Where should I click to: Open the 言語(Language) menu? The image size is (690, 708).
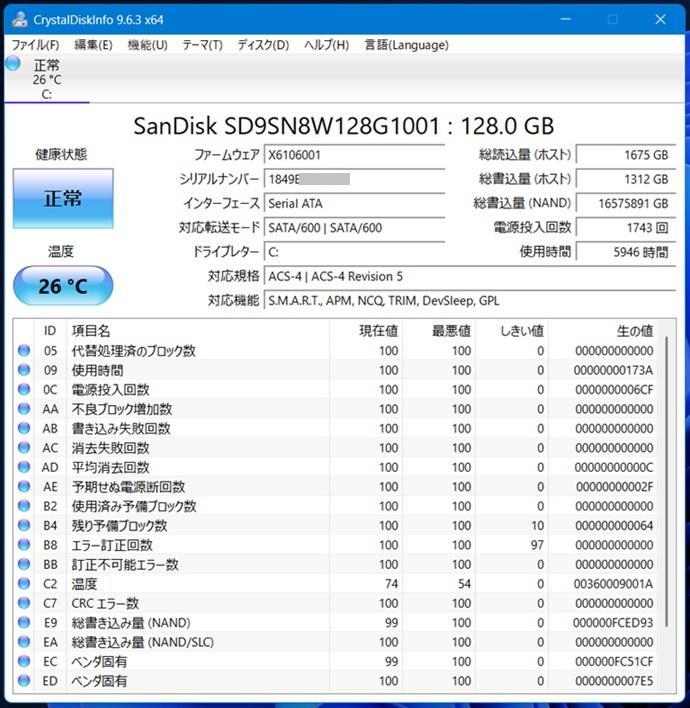tap(406, 45)
